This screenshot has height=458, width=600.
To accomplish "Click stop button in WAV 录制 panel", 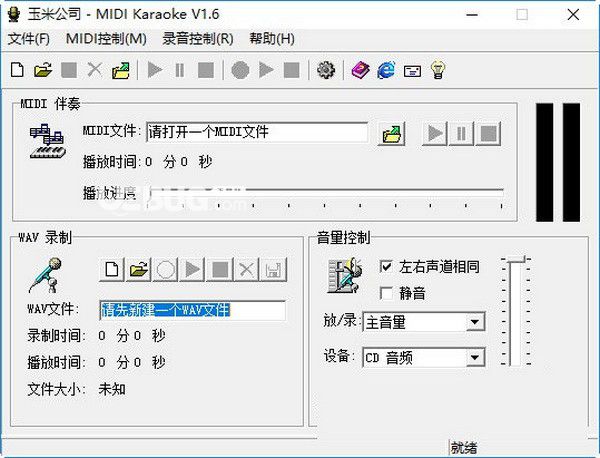I will pyautogui.click(x=220, y=269).
